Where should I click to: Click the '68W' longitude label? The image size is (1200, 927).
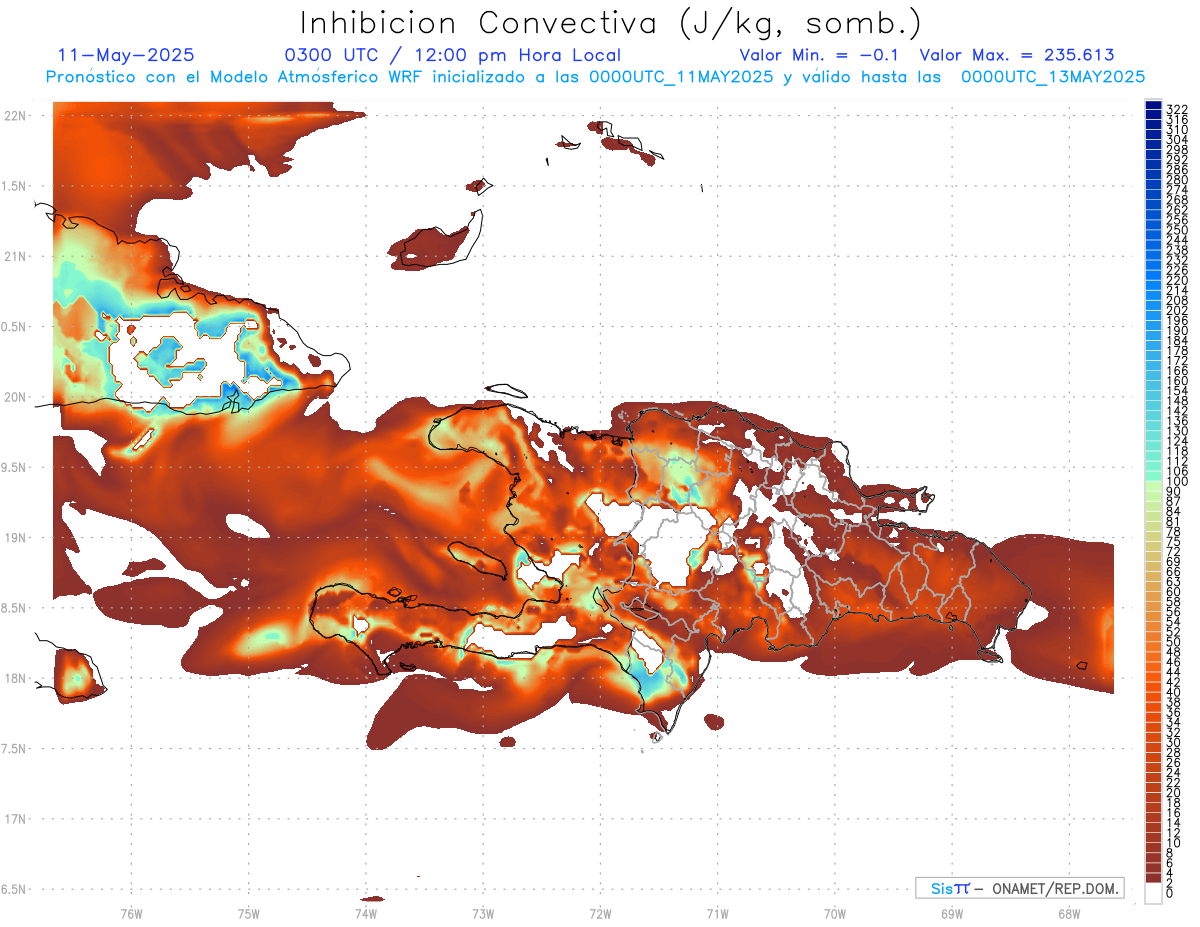[1068, 913]
